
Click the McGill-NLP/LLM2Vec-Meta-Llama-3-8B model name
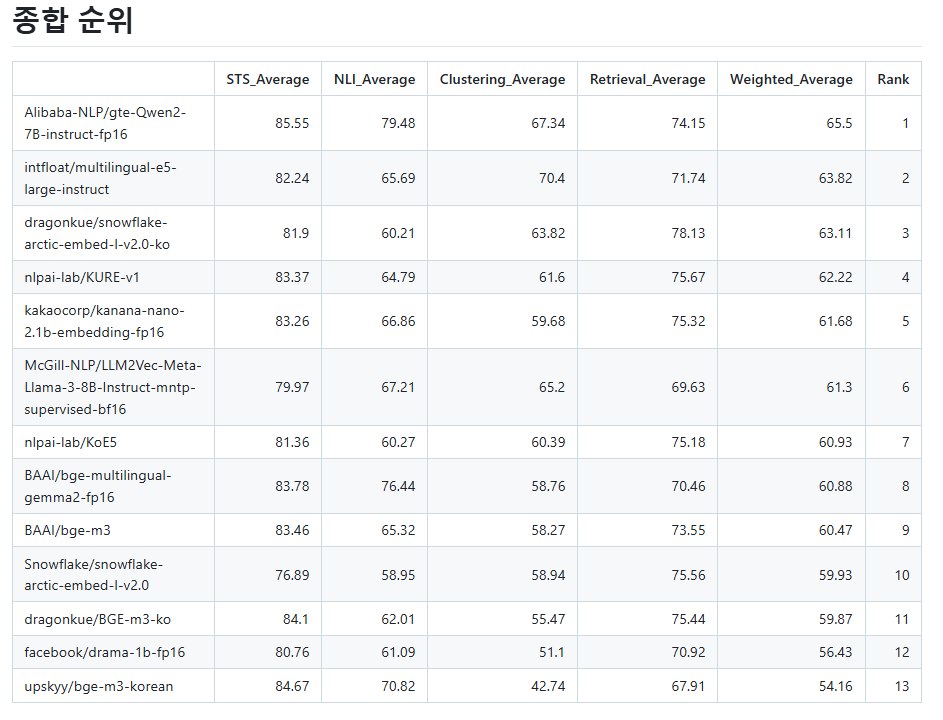pos(113,387)
